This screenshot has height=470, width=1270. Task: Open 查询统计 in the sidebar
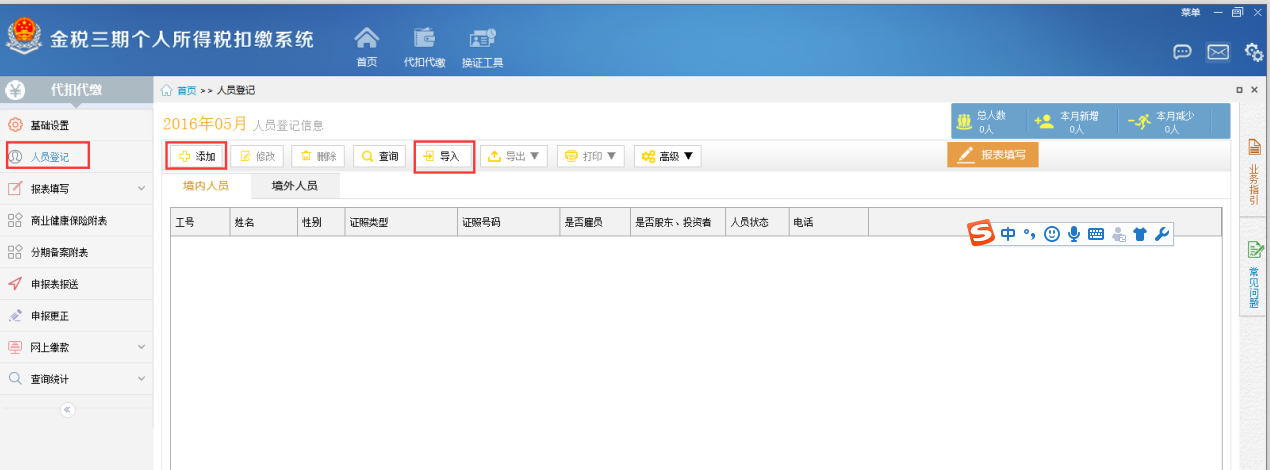point(76,379)
